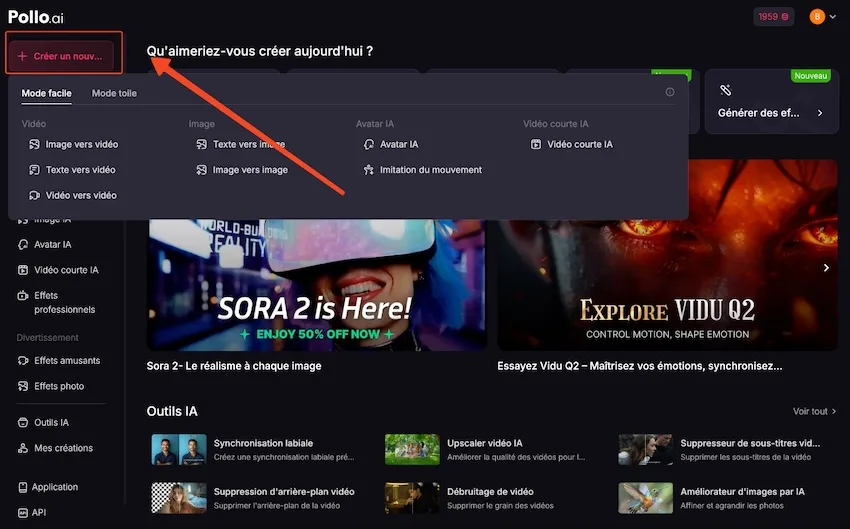The height and width of the screenshot is (529, 850).
Task: Click the next arrow on the banner carousel
Action: coord(826,268)
